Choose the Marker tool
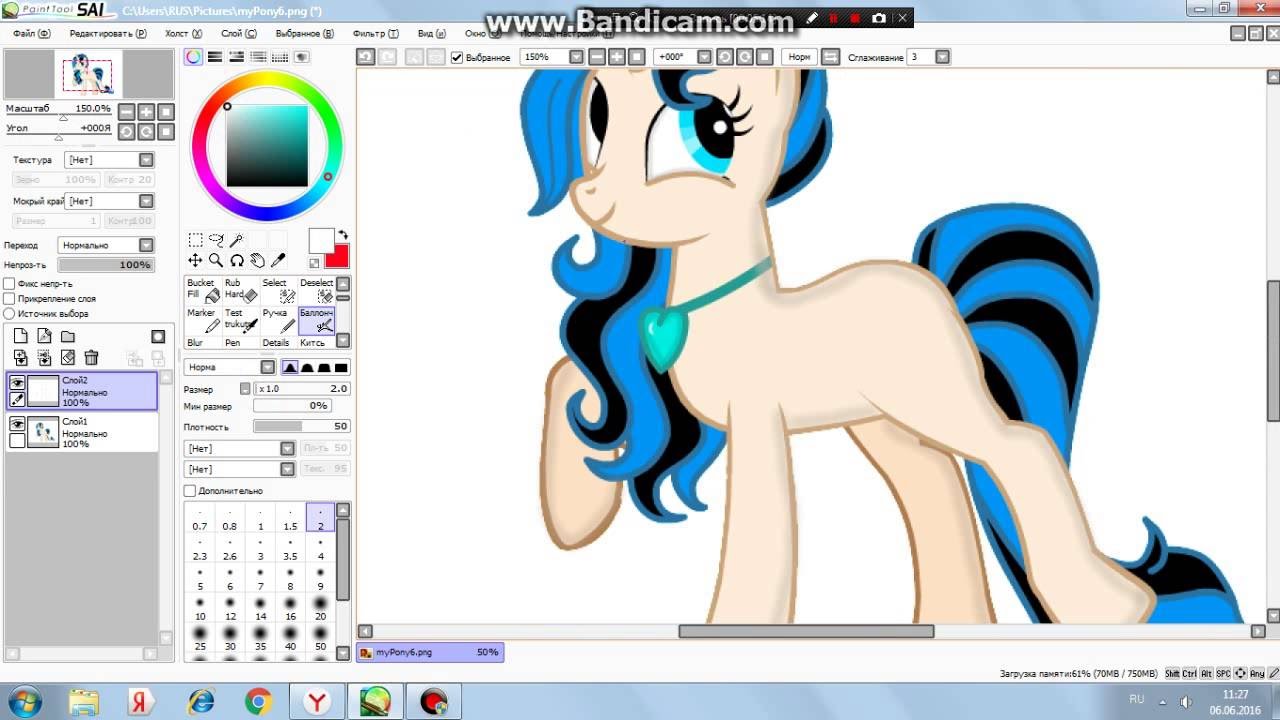 pos(203,320)
